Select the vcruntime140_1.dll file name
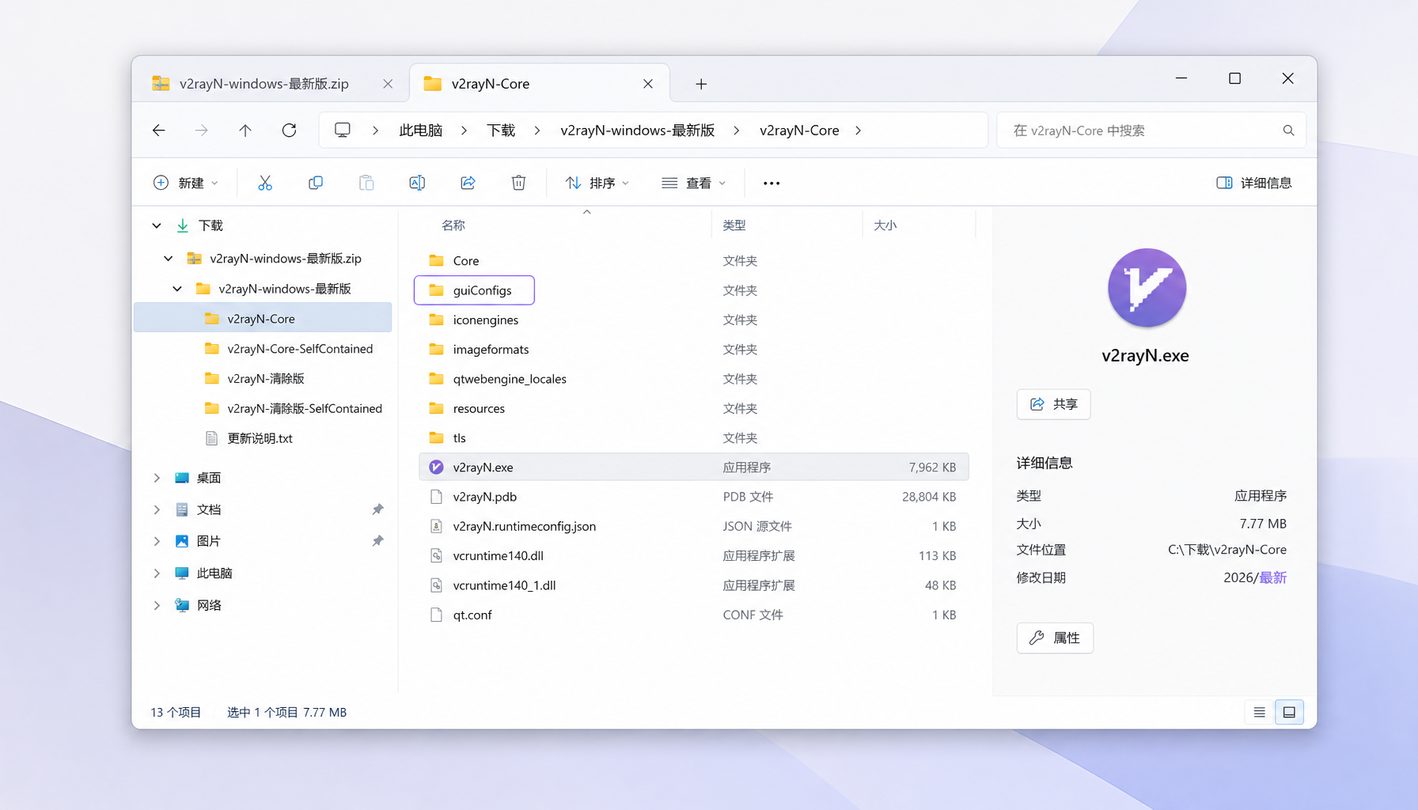Screen dimensions: 1418x810 504,585
